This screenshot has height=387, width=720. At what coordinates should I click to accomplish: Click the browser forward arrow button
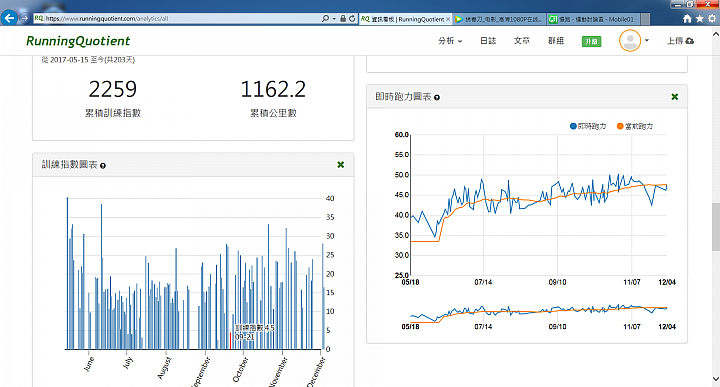tap(24, 18)
